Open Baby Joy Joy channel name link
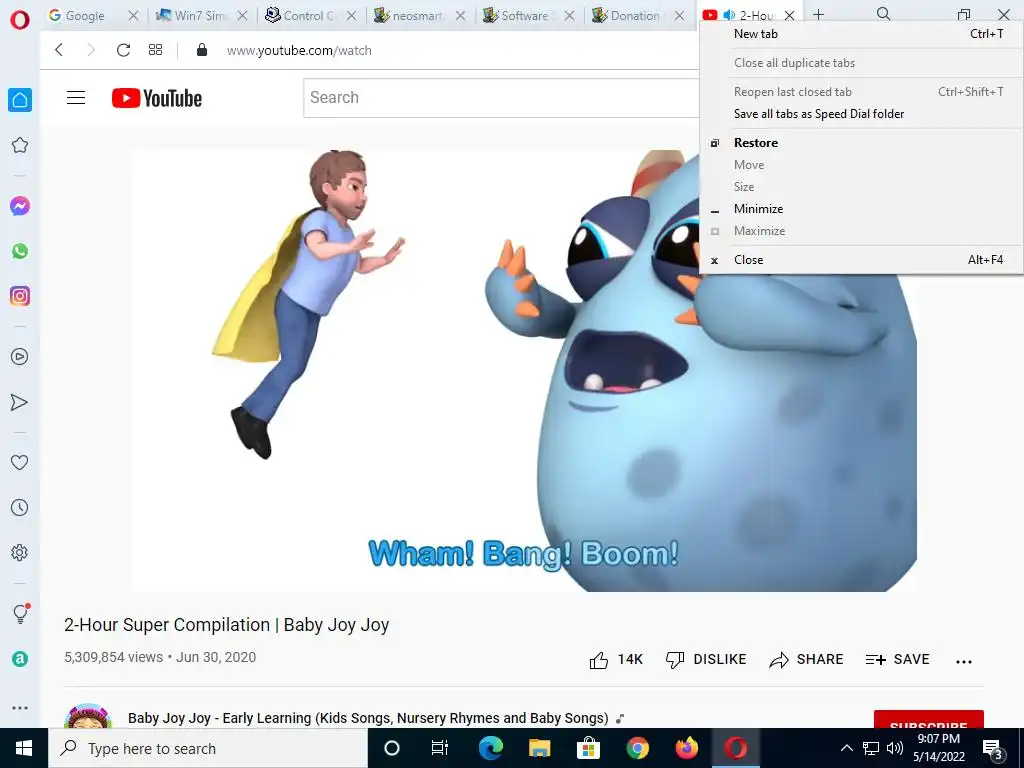1024x768 pixels. click(368, 718)
